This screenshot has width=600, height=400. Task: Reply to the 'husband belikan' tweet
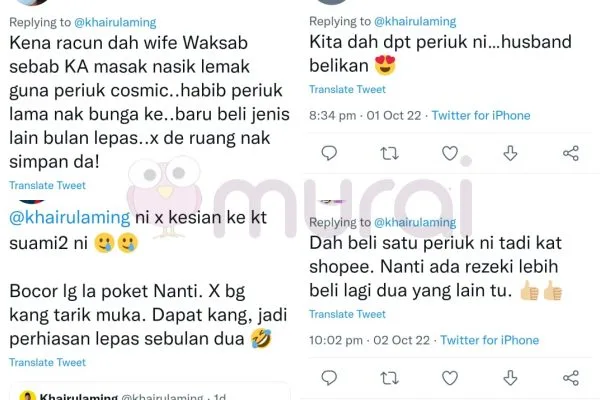click(329, 153)
